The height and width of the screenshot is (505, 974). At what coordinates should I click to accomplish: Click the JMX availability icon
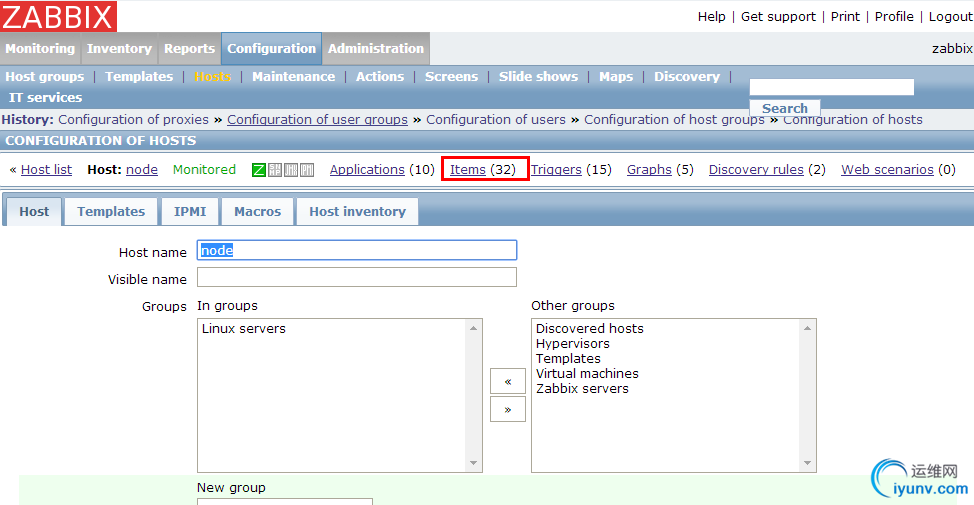point(291,170)
